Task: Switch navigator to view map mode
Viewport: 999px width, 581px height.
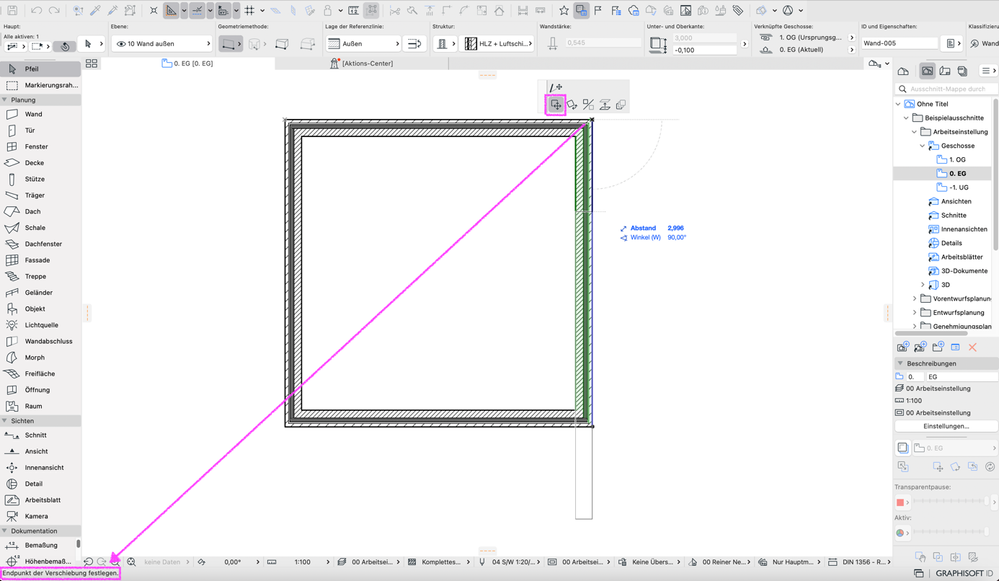Action: [x=927, y=71]
